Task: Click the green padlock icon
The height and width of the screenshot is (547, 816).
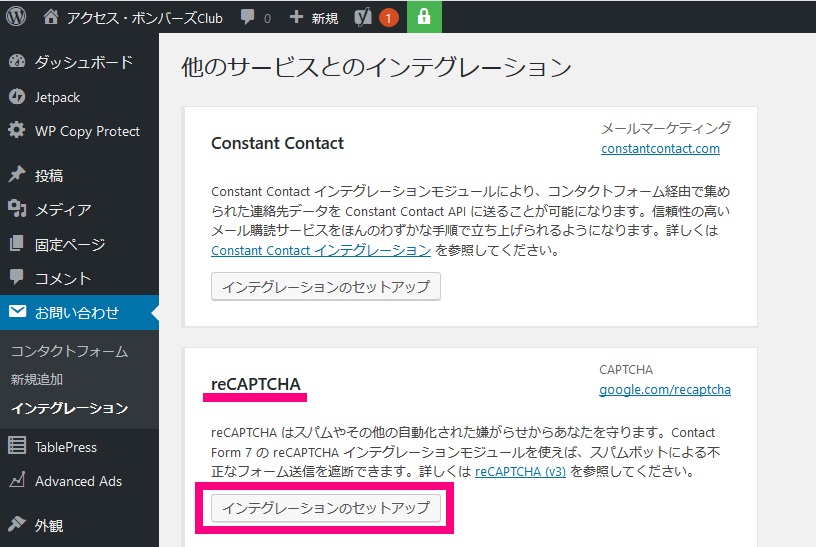Action: point(424,17)
